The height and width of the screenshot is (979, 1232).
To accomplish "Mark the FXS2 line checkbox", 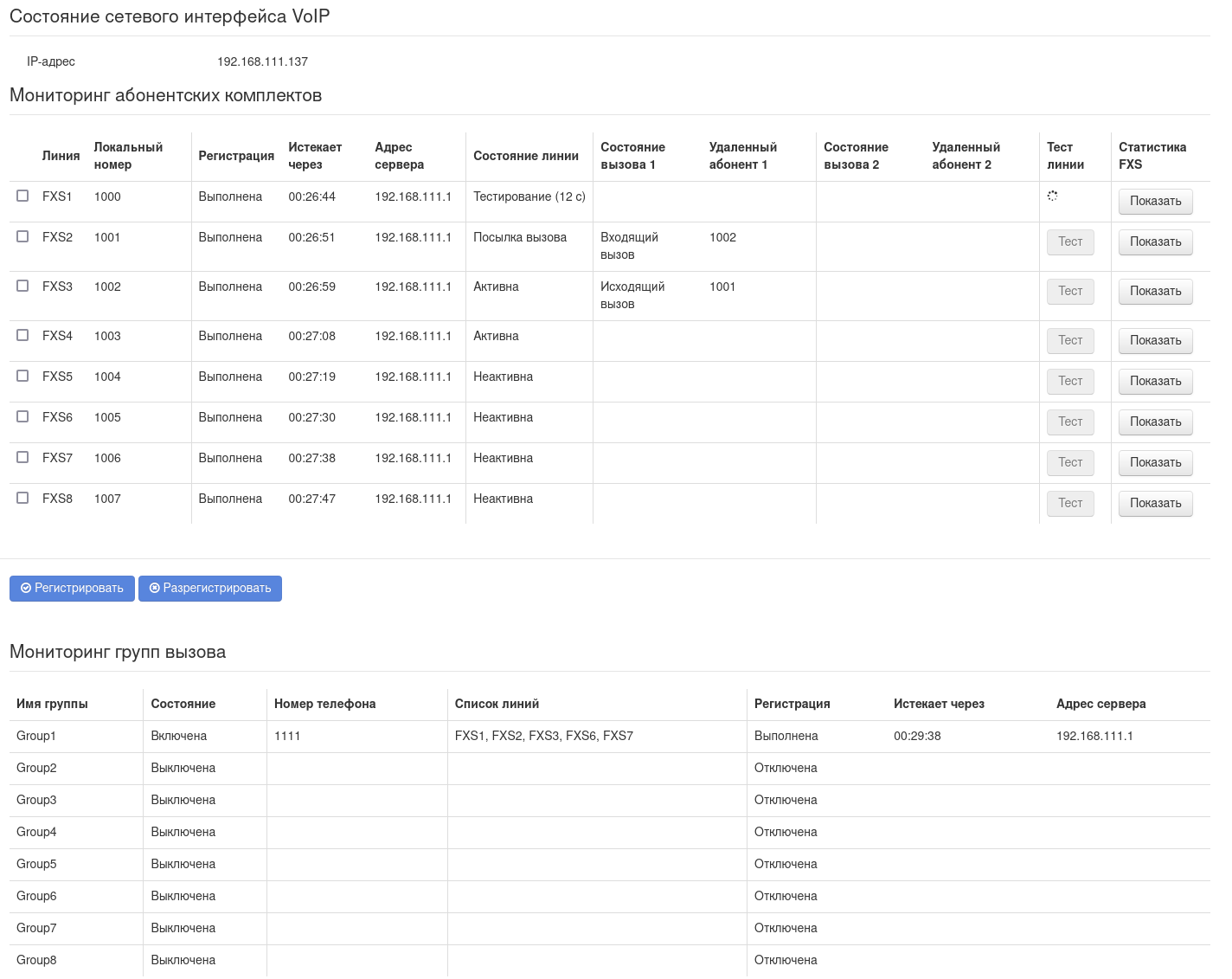I will click(x=22, y=236).
